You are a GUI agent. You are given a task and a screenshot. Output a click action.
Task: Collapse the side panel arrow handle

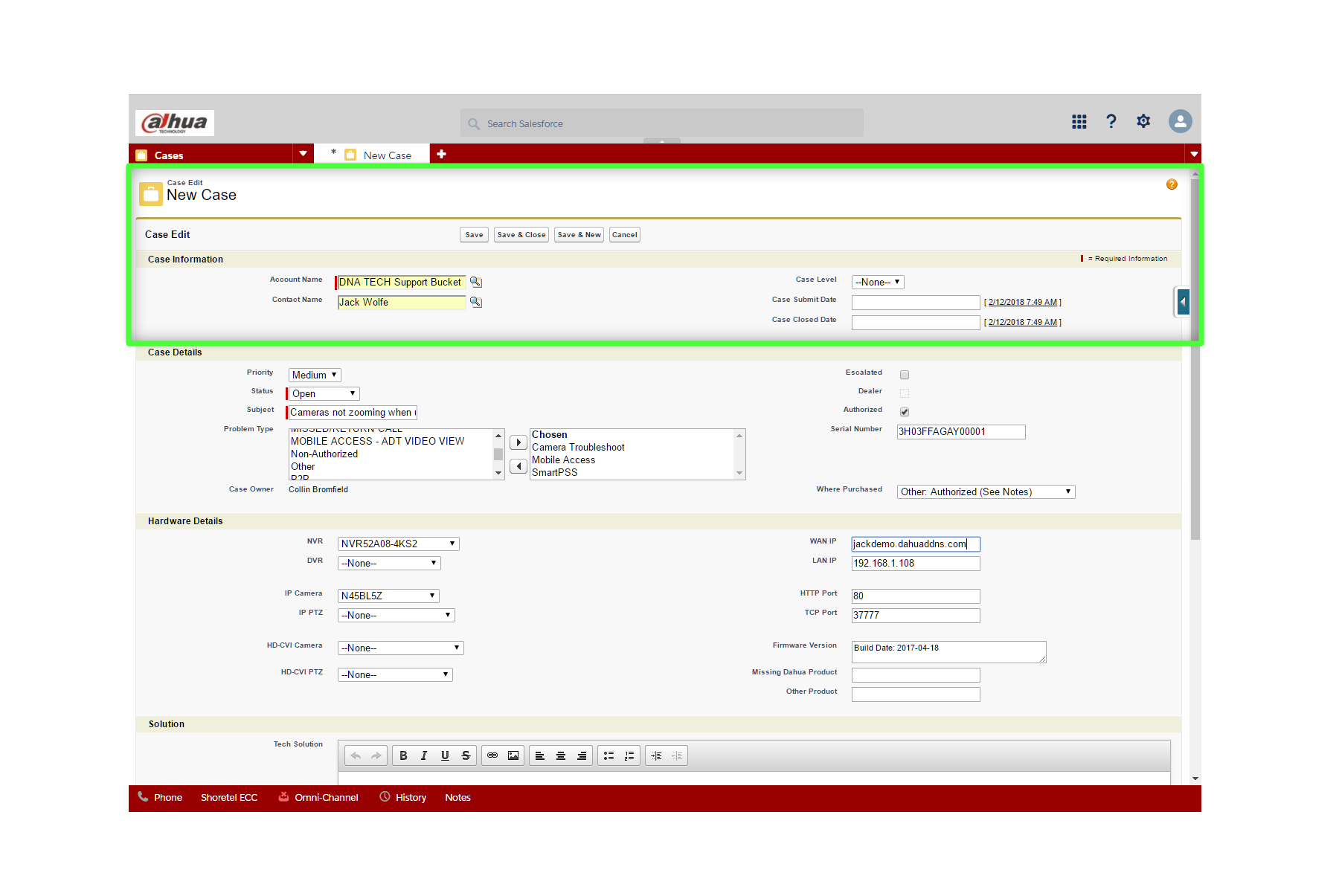tap(1183, 302)
